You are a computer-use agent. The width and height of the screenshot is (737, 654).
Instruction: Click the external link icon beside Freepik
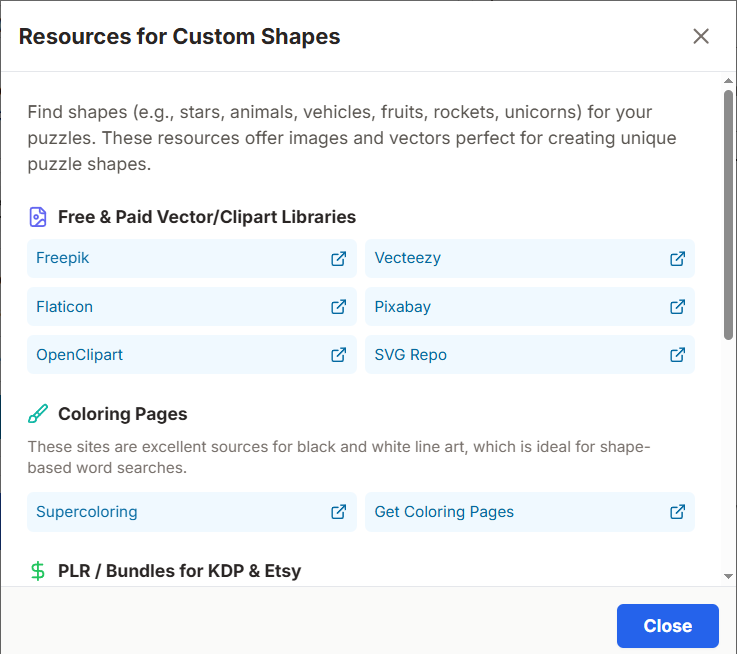point(338,258)
